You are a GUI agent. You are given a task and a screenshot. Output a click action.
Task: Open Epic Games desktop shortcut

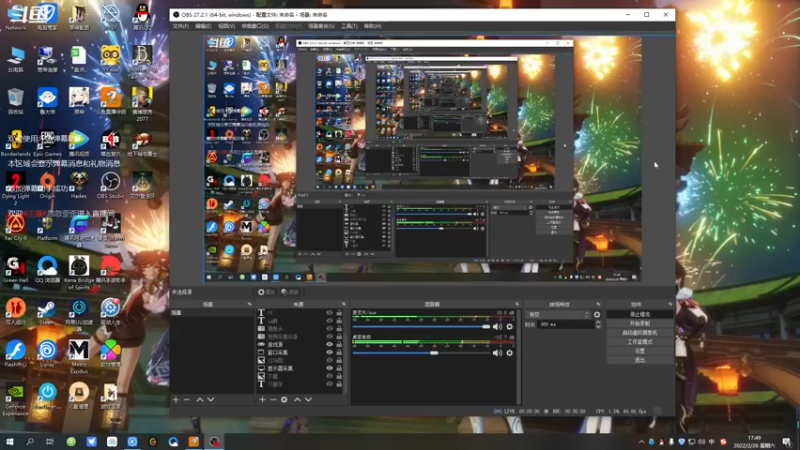[x=47, y=143]
